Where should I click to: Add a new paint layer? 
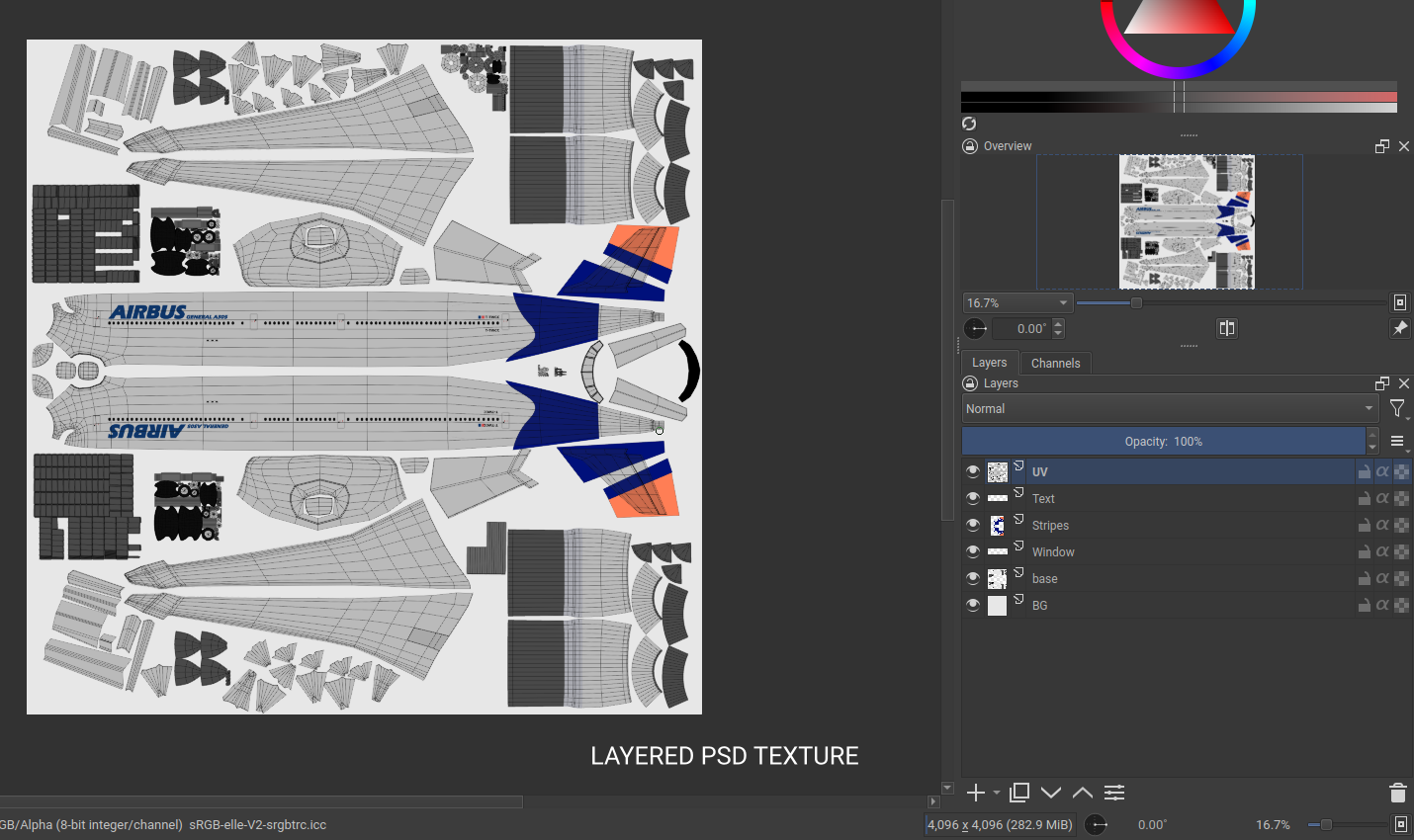tap(975, 793)
